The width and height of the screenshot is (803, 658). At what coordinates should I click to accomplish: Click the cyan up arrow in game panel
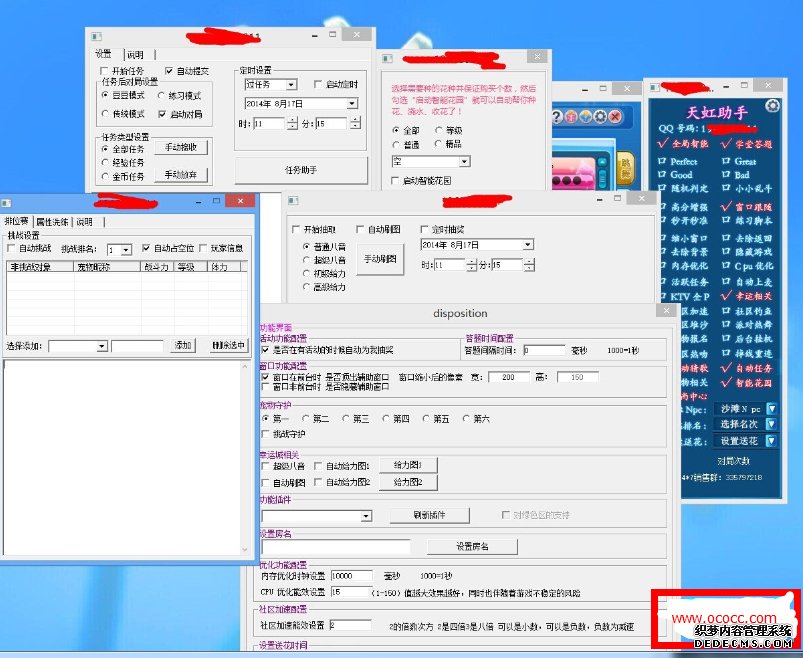click(602, 162)
